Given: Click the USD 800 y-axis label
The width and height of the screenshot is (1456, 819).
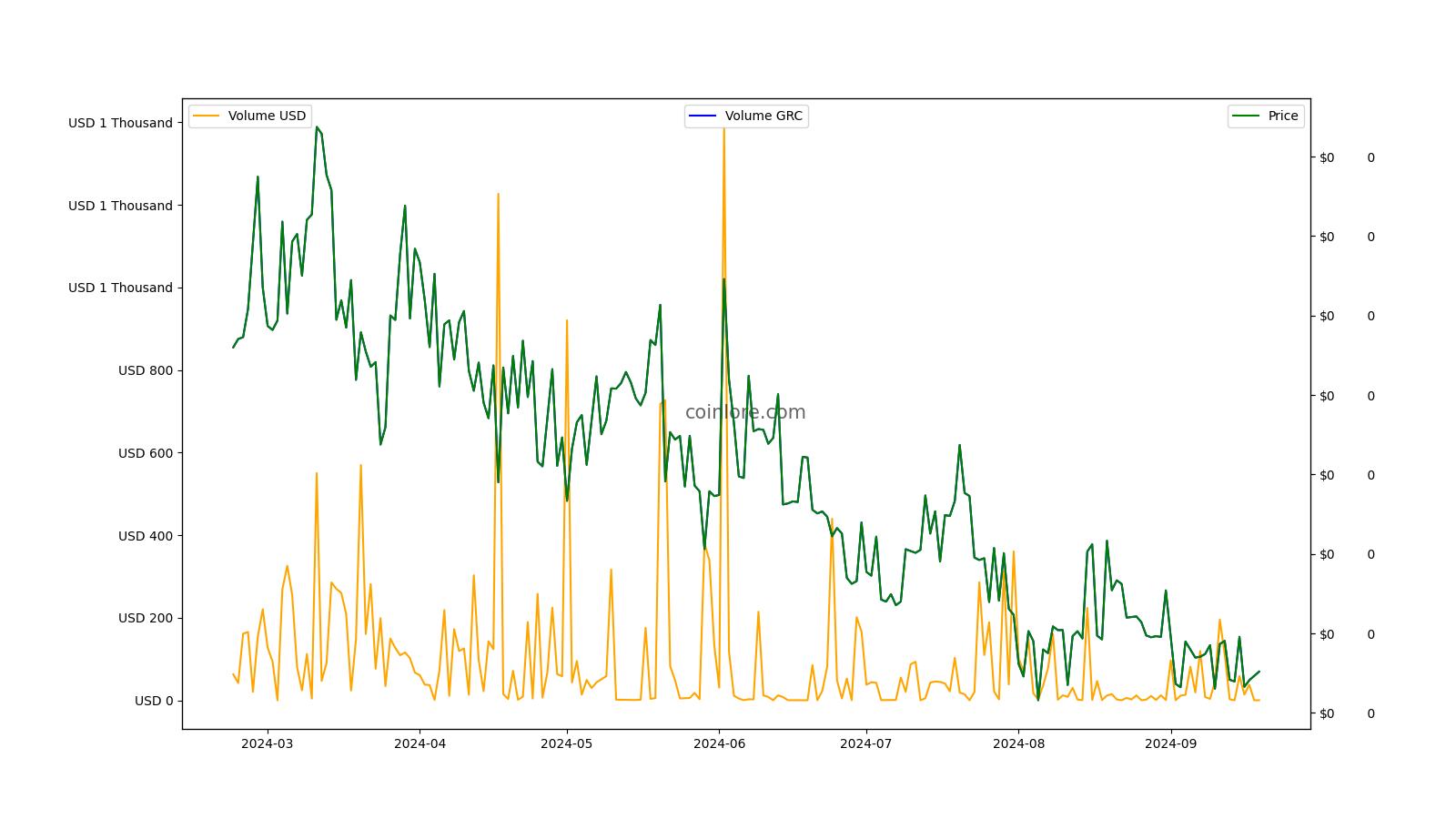Looking at the screenshot, I should click(x=146, y=370).
